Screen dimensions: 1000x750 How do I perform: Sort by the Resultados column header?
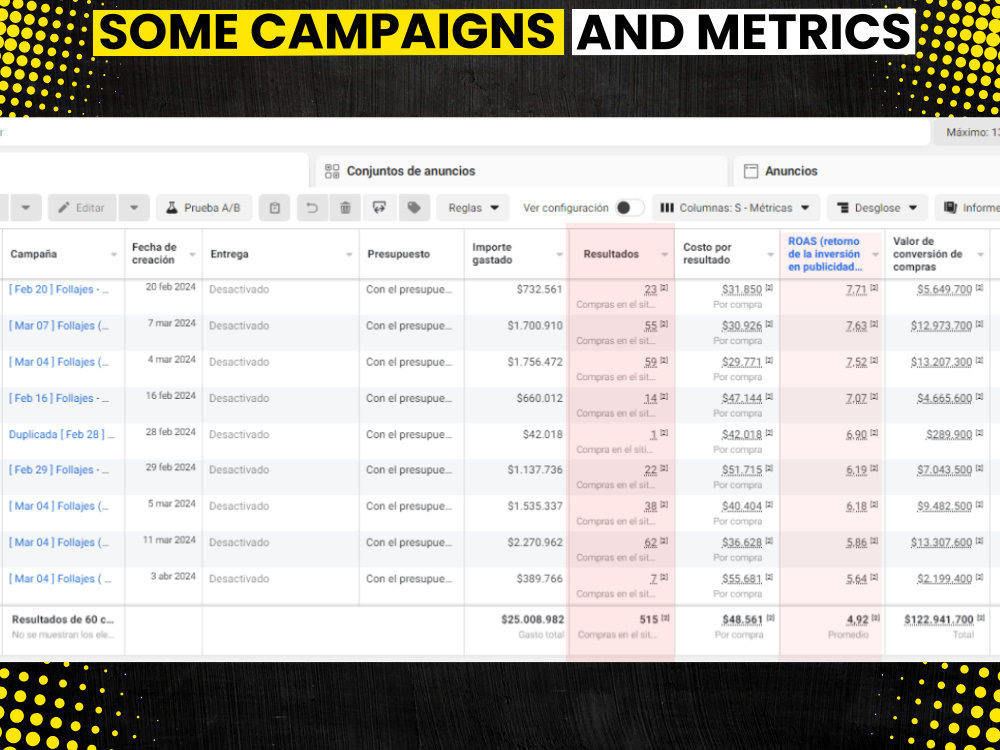(x=621, y=254)
